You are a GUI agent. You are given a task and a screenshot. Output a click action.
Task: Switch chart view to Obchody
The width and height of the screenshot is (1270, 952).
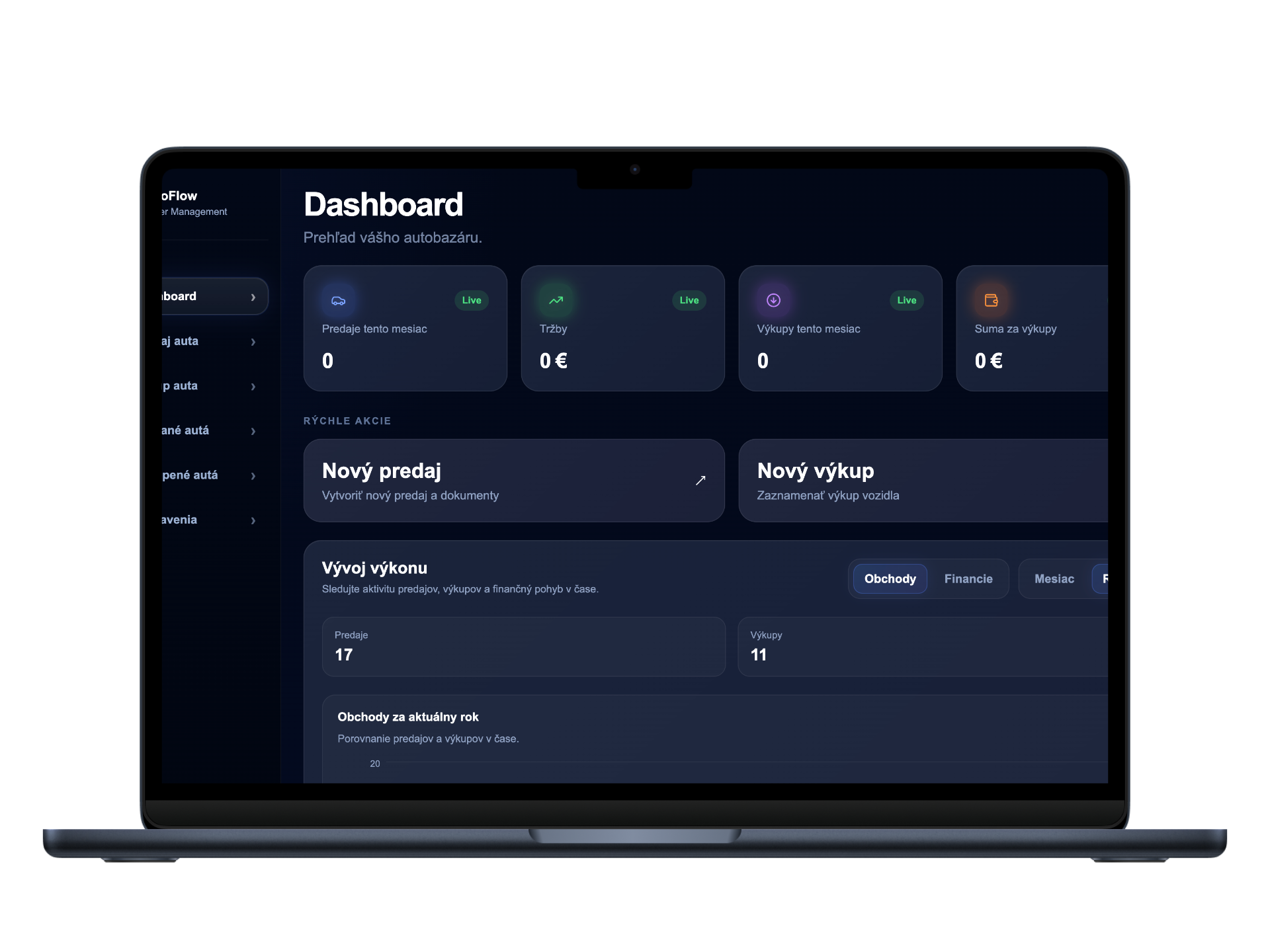point(890,579)
